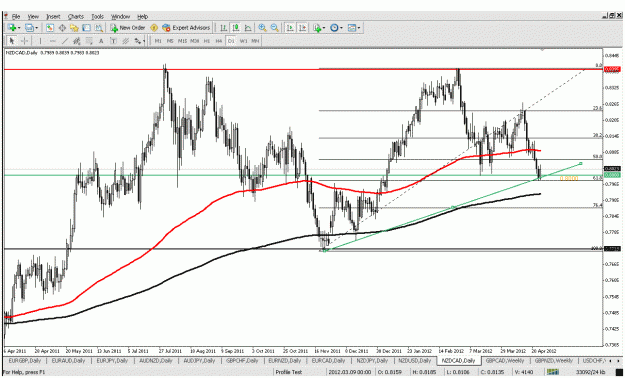Select the Trendline drawing tool
The height and width of the screenshot is (378, 625).
pos(64,41)
